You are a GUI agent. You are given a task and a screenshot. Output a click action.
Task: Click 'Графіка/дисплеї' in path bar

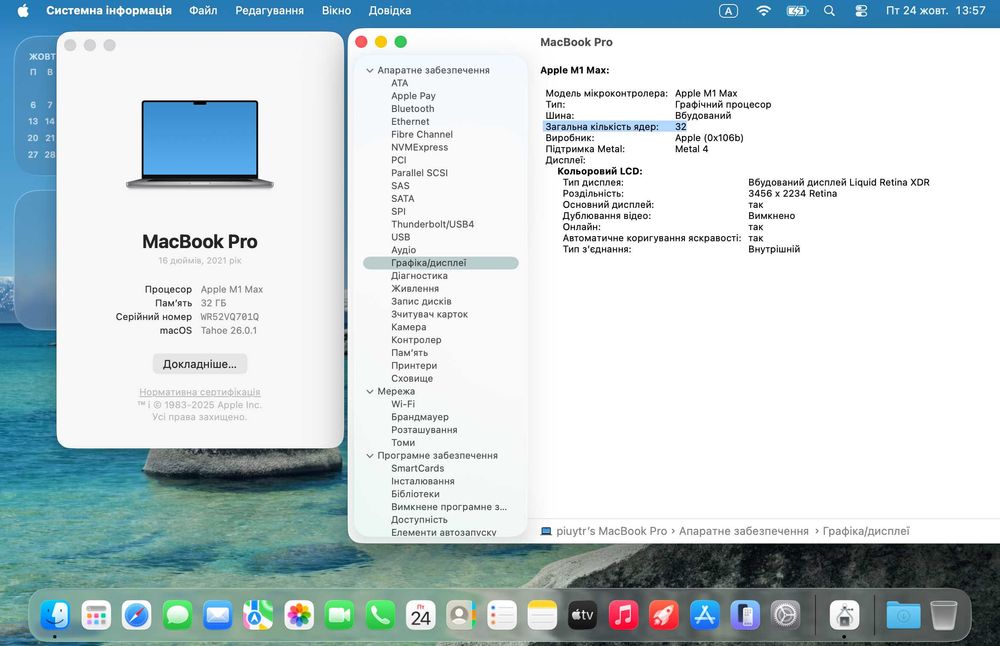(x=865, y=531)
